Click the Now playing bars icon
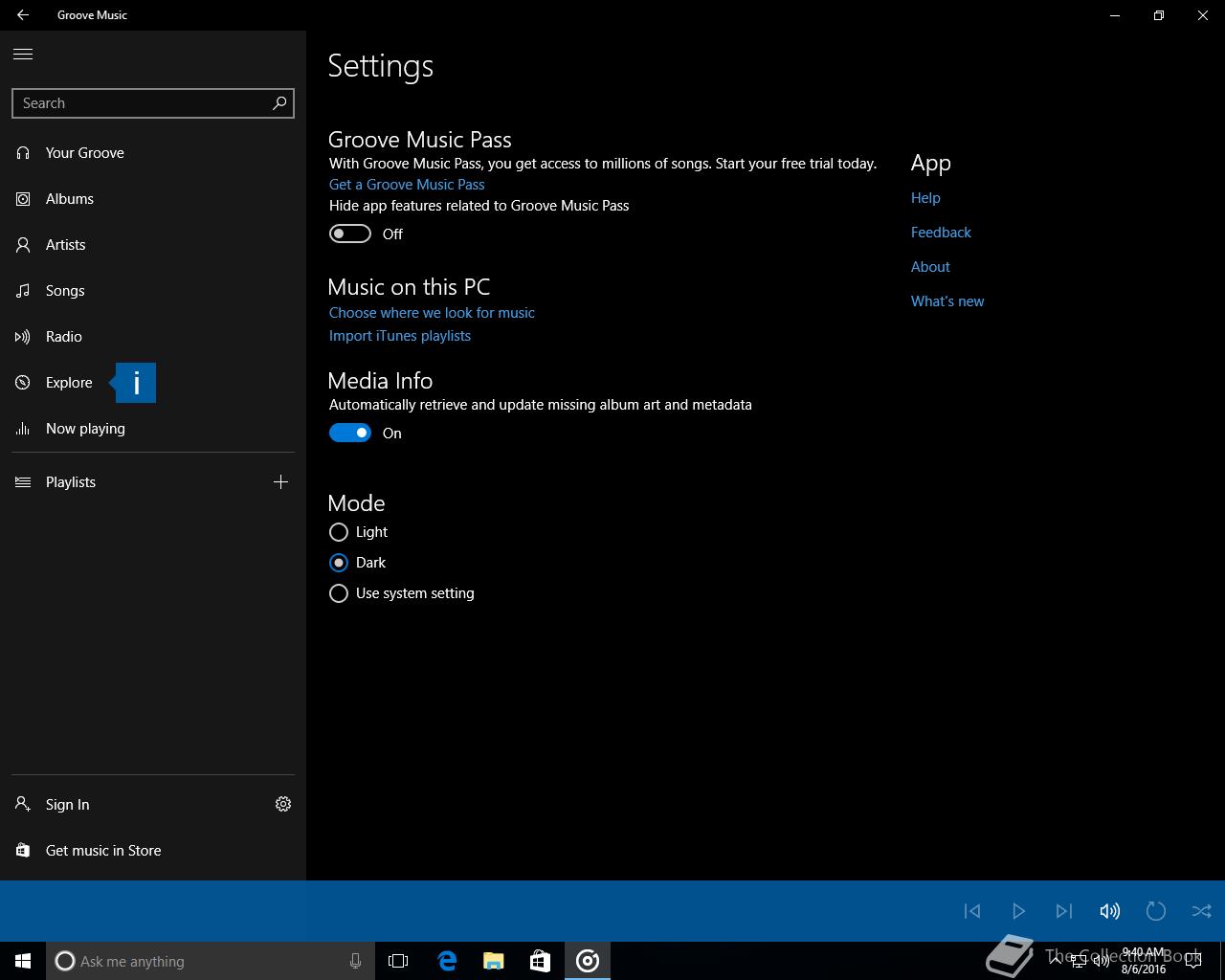 23,429
